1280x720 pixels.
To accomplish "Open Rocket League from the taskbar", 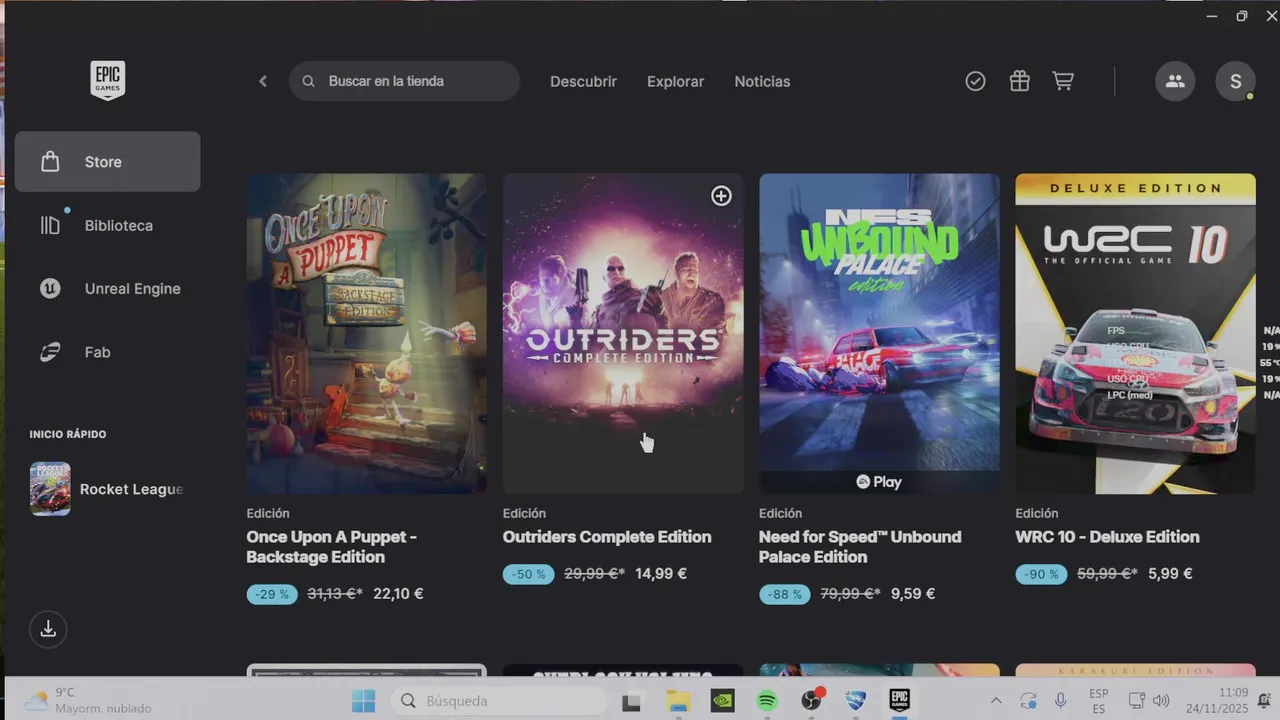I will pyautogui.click(x=855, y=701).
